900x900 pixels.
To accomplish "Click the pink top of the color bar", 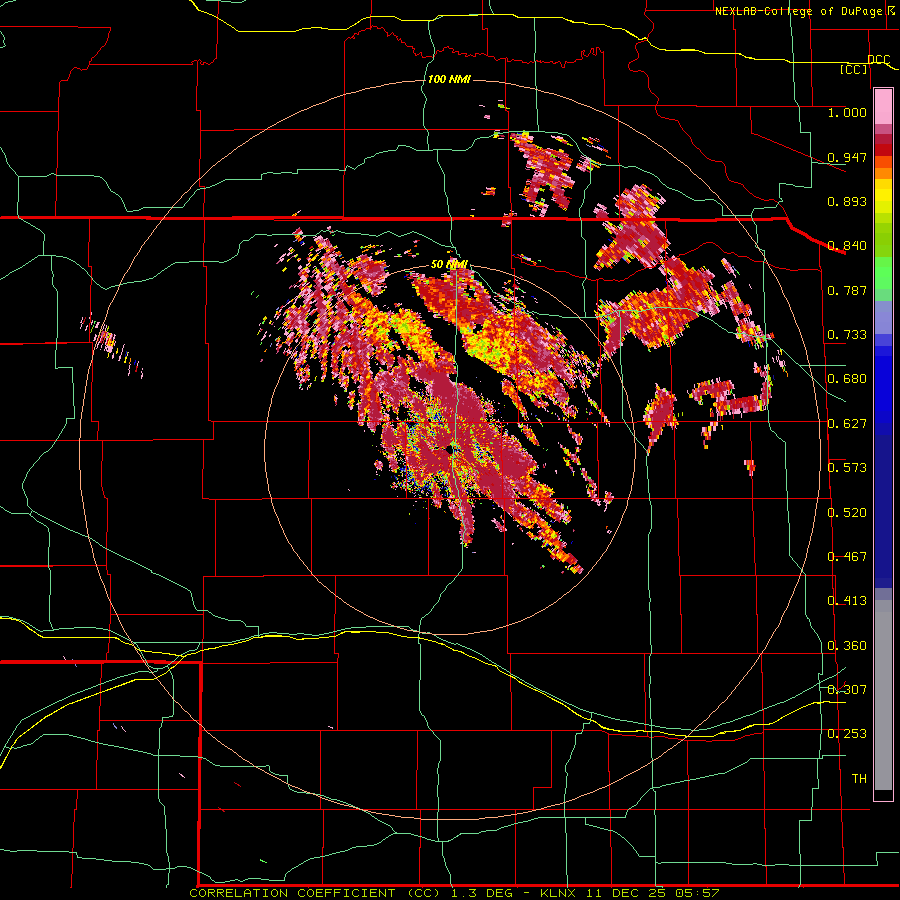I will click(883, 106).
